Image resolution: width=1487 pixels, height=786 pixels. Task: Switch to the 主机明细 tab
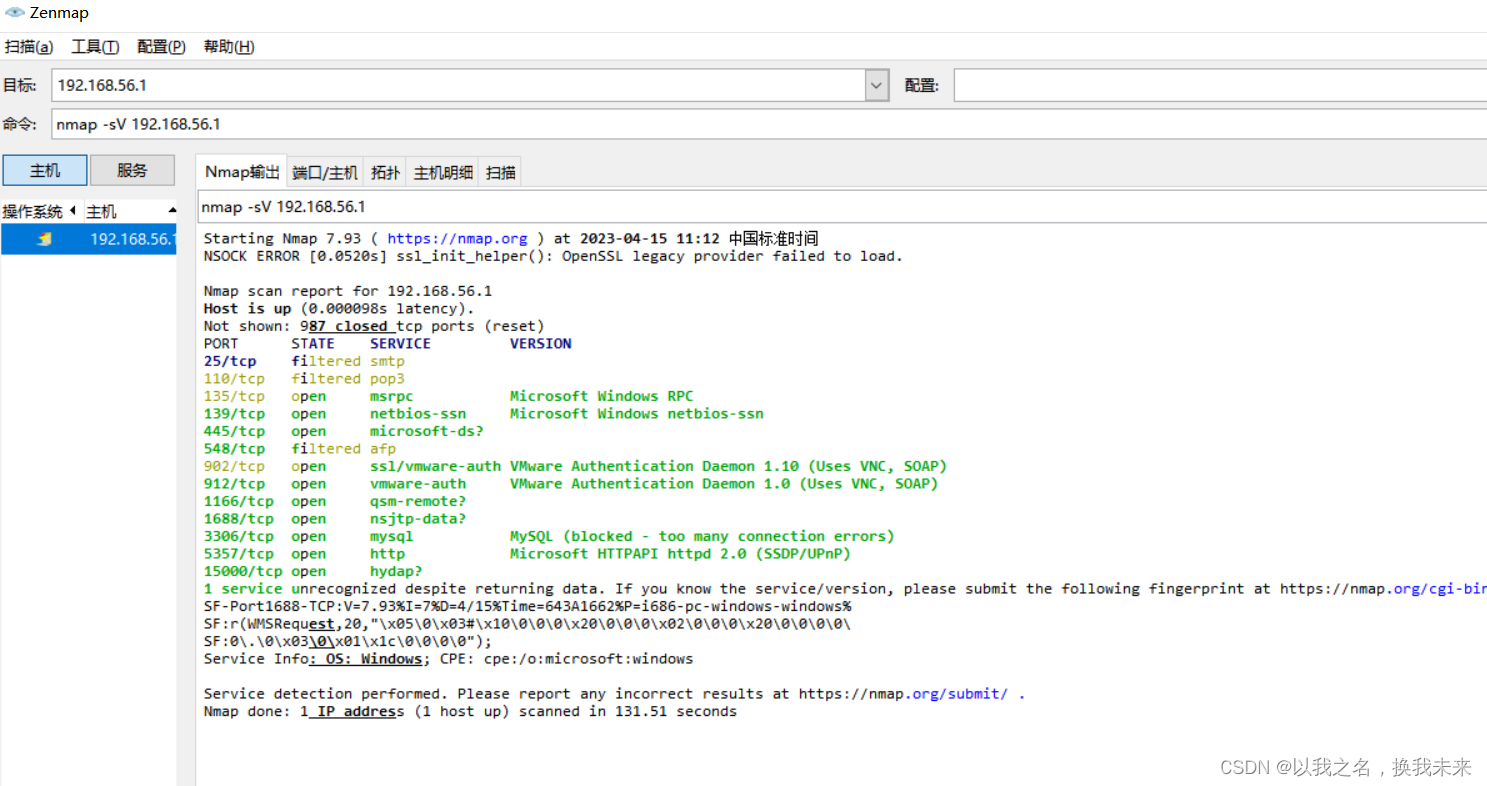click(443, 173)
